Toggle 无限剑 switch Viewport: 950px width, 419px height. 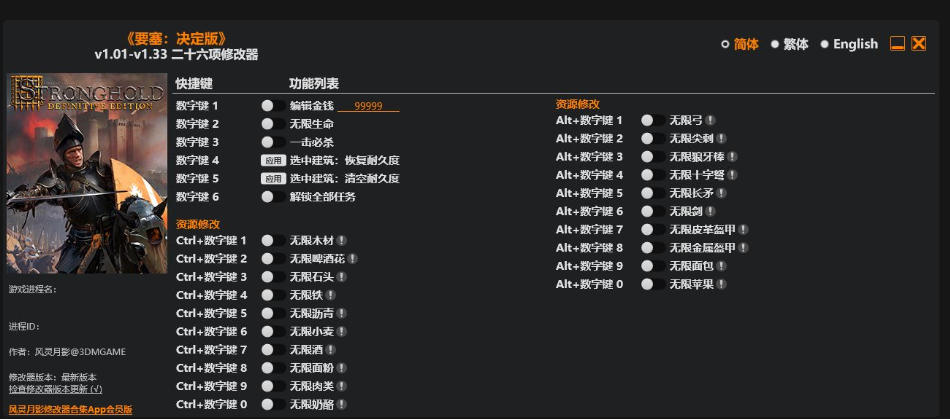coord(653,211)
